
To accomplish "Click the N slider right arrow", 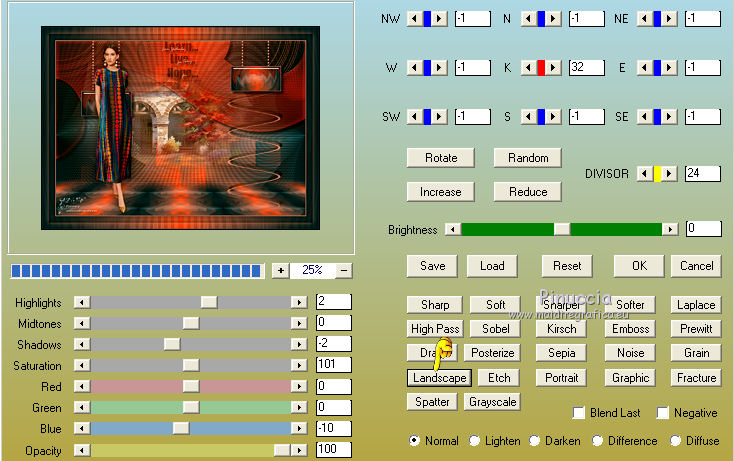I will [553, 19].
